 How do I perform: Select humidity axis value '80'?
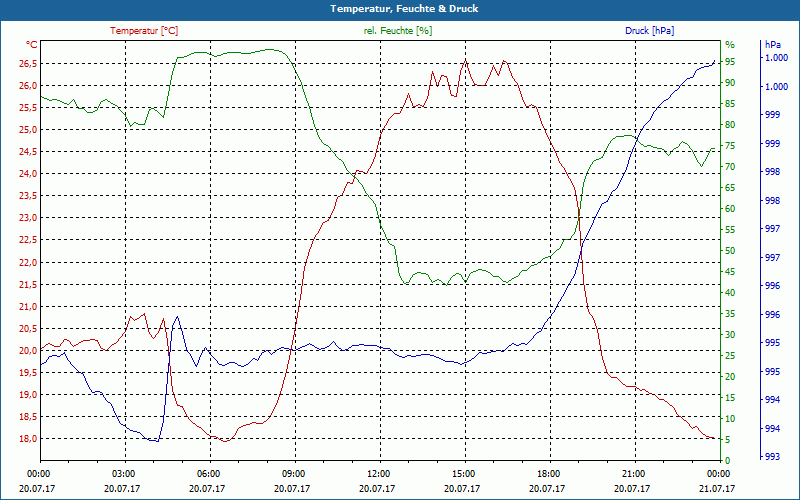[x=730, y=124]
